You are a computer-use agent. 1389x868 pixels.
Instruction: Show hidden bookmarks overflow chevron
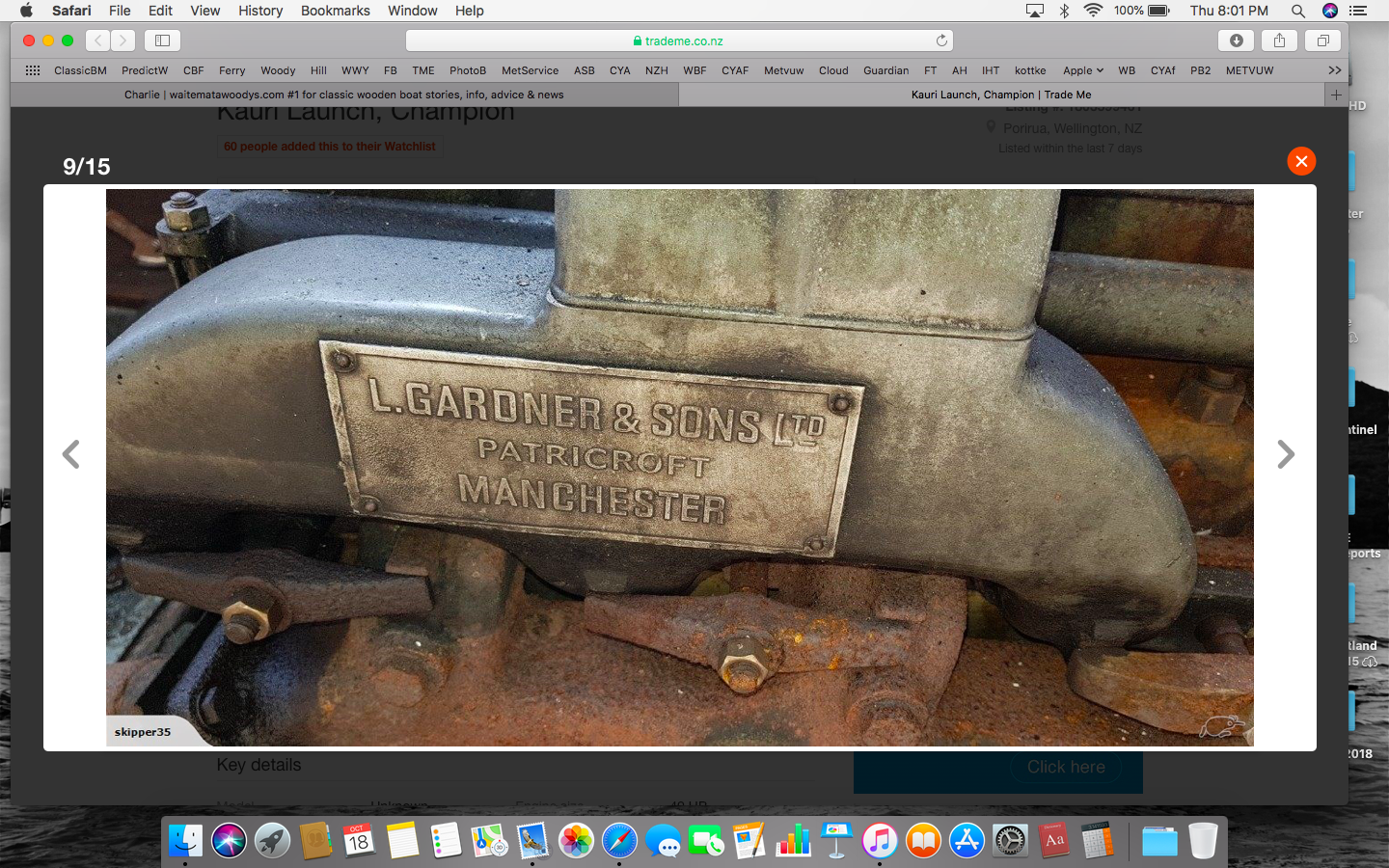point(1334,70)
